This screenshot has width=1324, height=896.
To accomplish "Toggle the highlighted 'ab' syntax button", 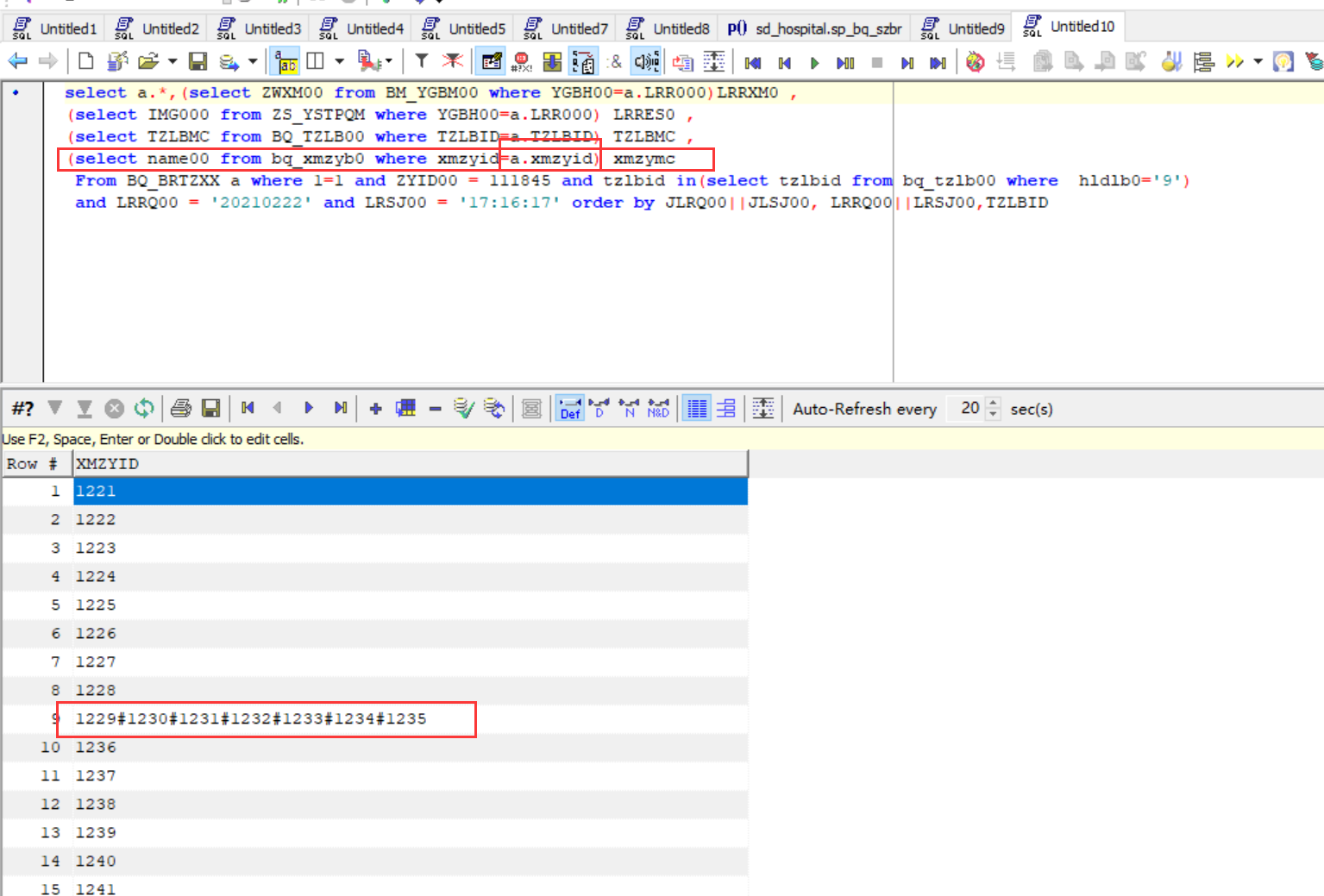I will point(286,62).
